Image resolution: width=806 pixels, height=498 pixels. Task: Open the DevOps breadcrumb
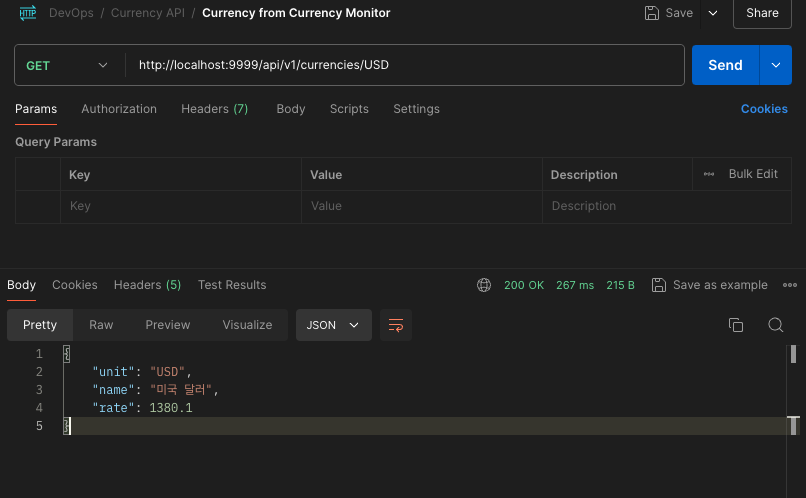click(x=71, y=13)
